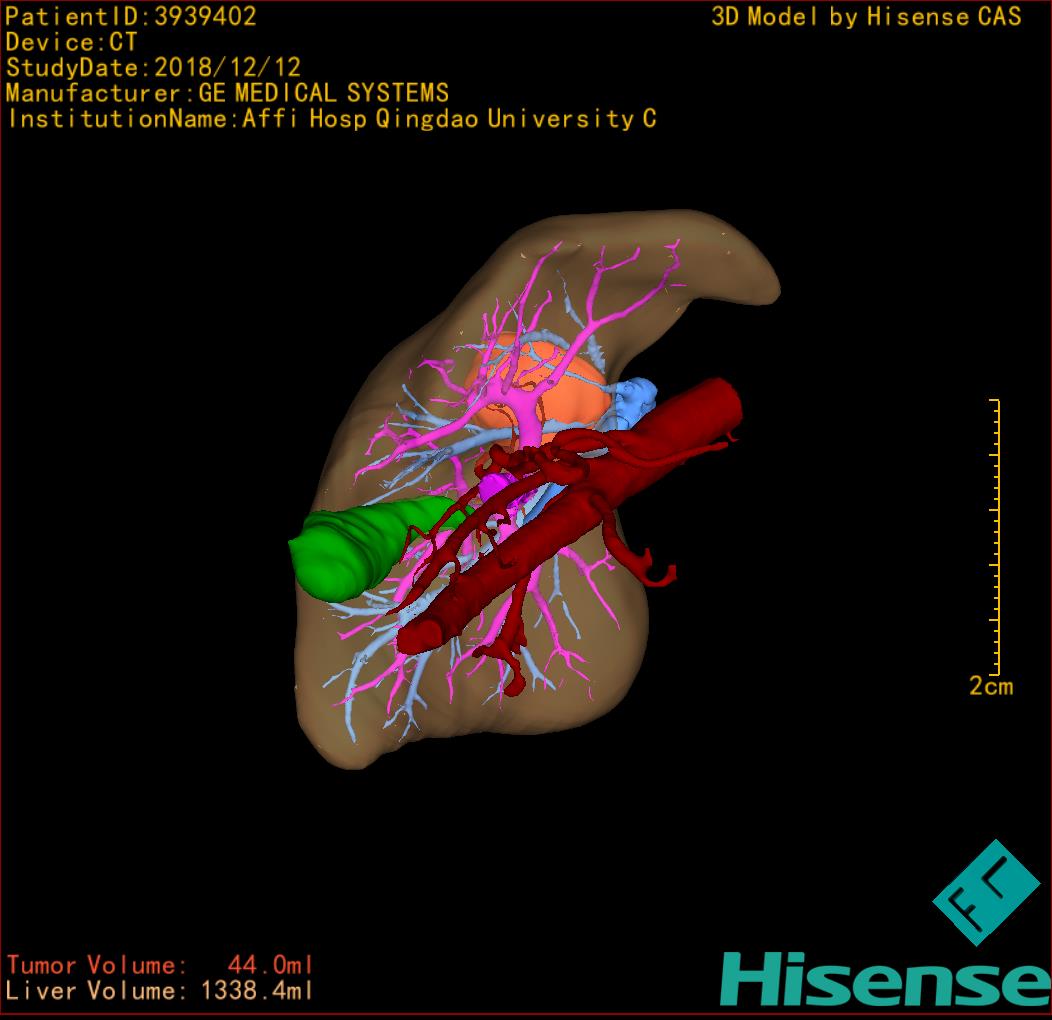Click the Manufacturer GE MEDICAL SYSTEMS line
Viewport: 1052px width, 1020px height.
[227, 93]
